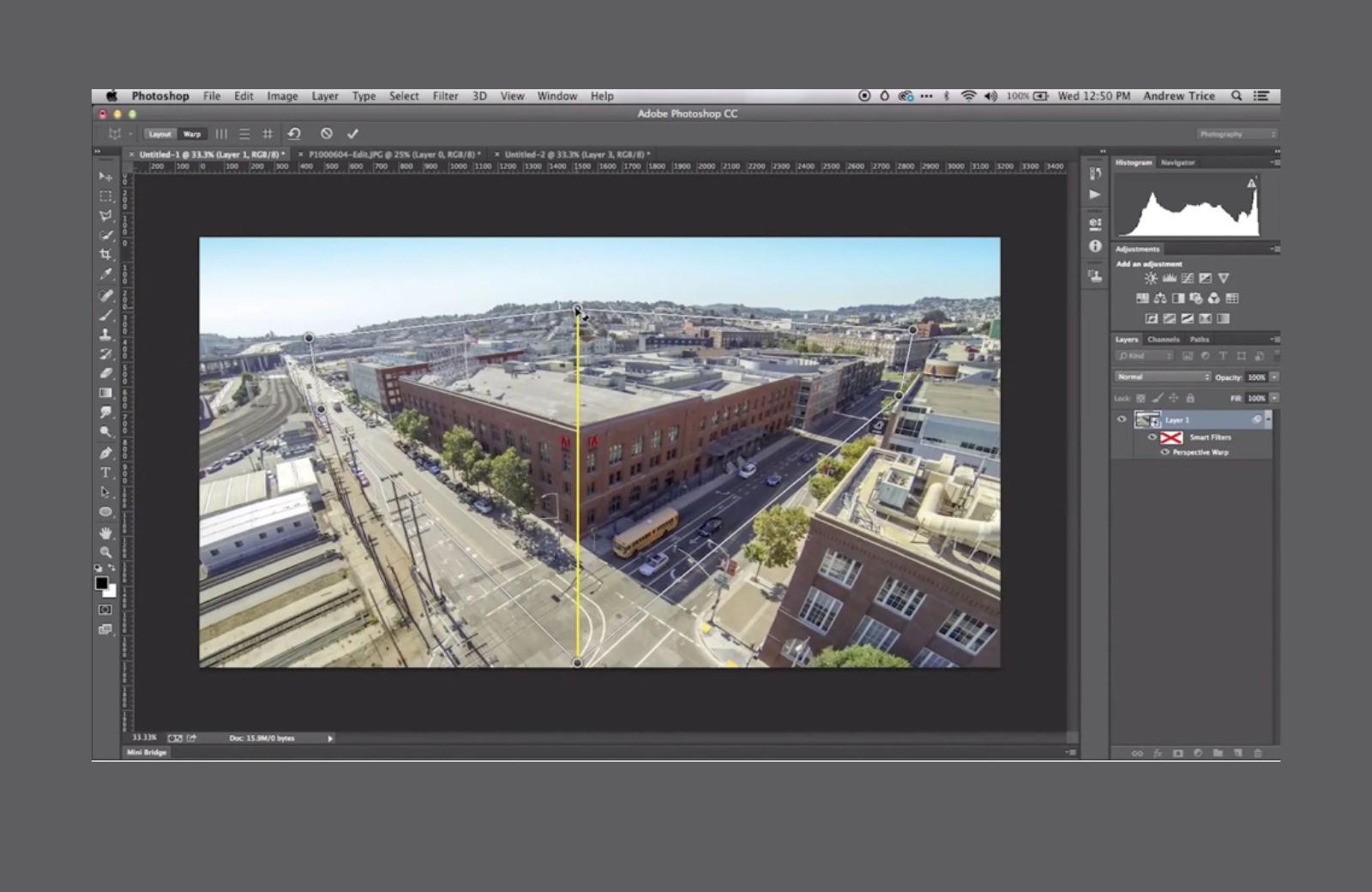Open the Photography workspace dropdown
The image size is (1372, 892).
coord(1237,134)
